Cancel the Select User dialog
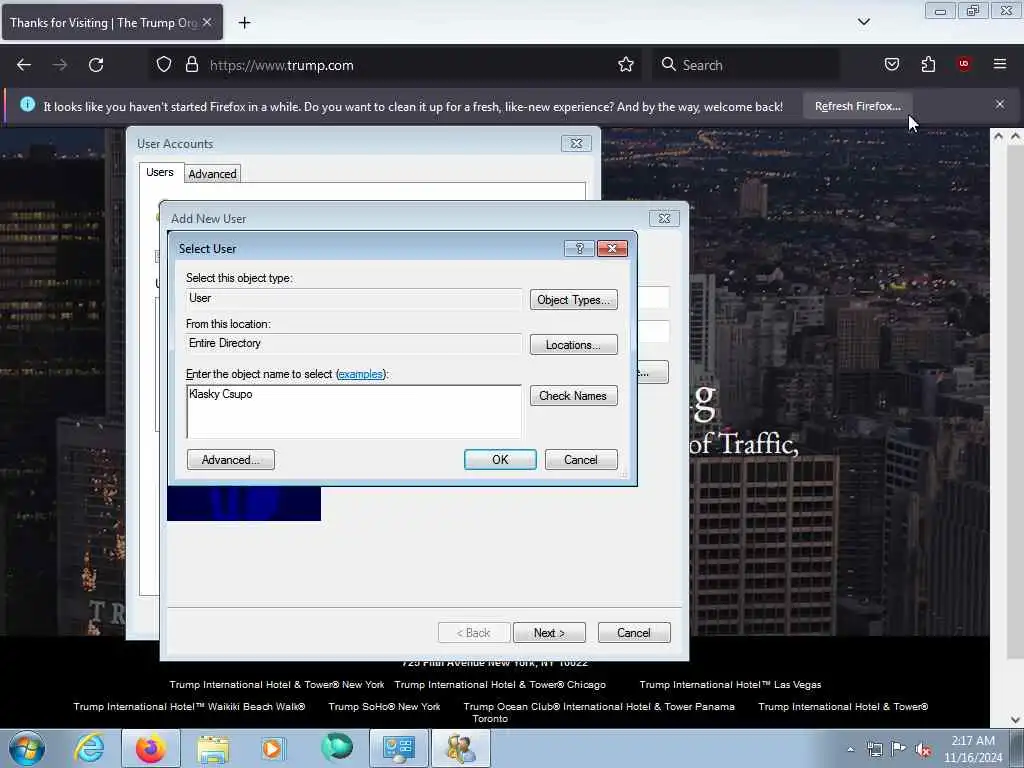This screenshot has height=768, width=1024. pyautogui.click(x=581, y=460)
